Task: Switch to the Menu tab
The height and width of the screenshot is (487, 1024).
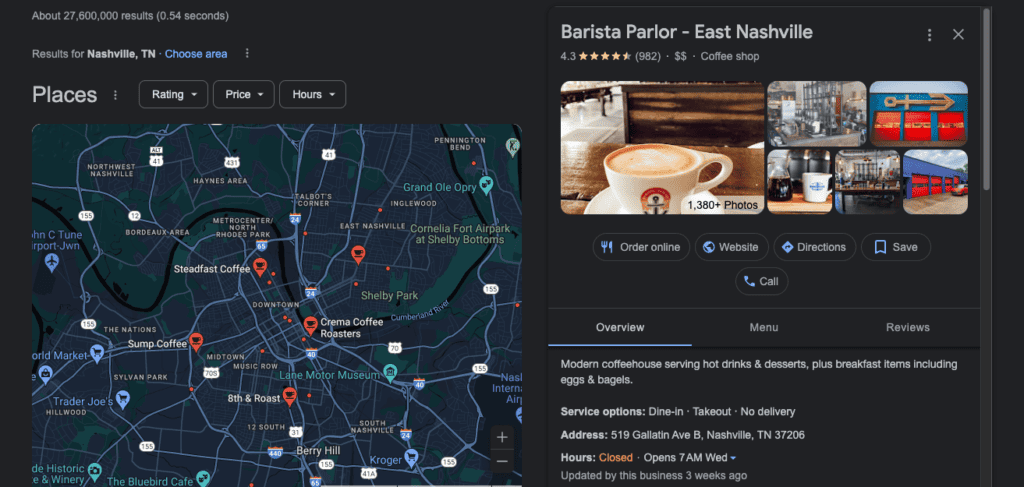Action: [763, 328]
